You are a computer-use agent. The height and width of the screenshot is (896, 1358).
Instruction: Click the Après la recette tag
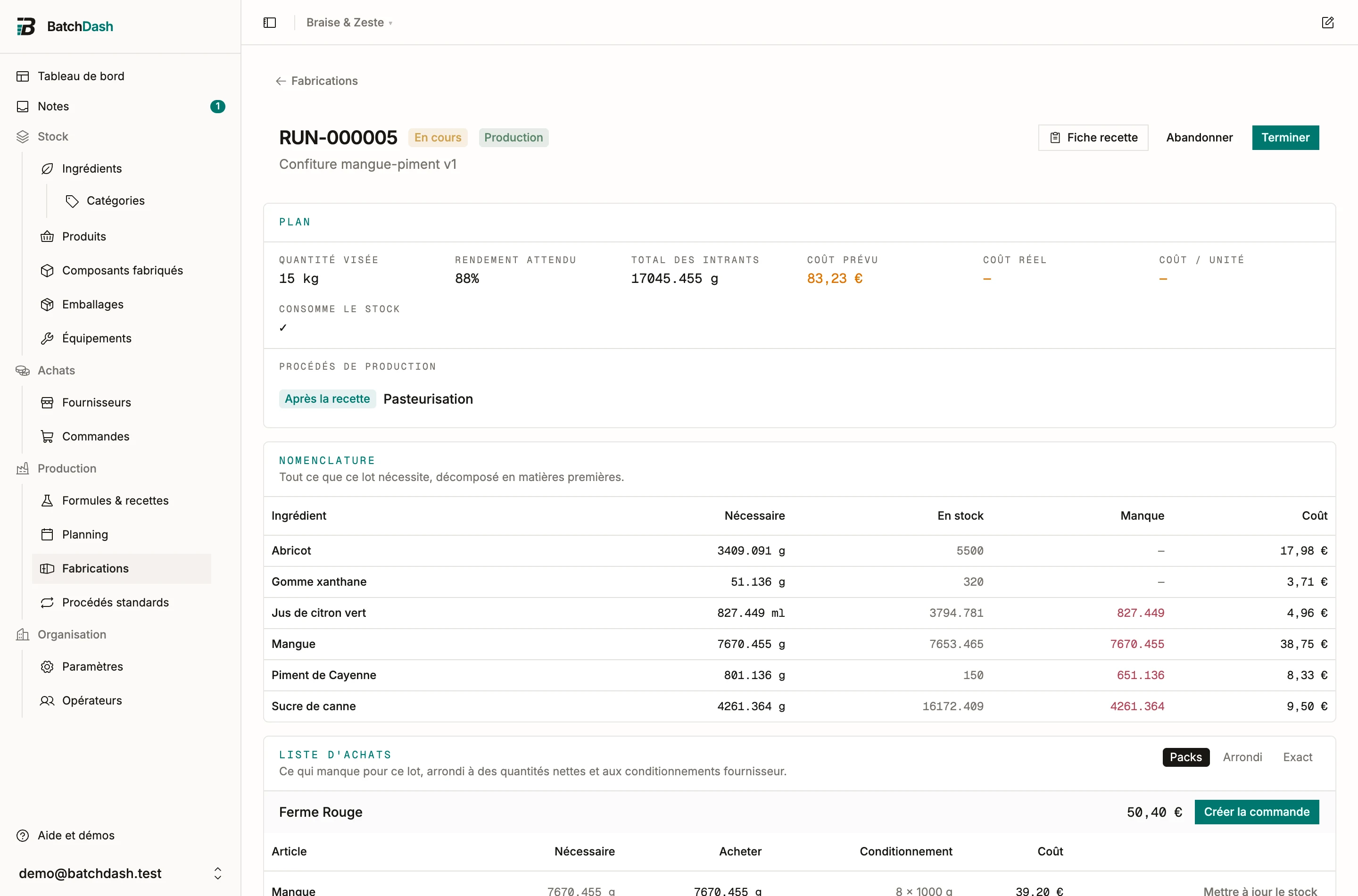click(x=327, y=399)
